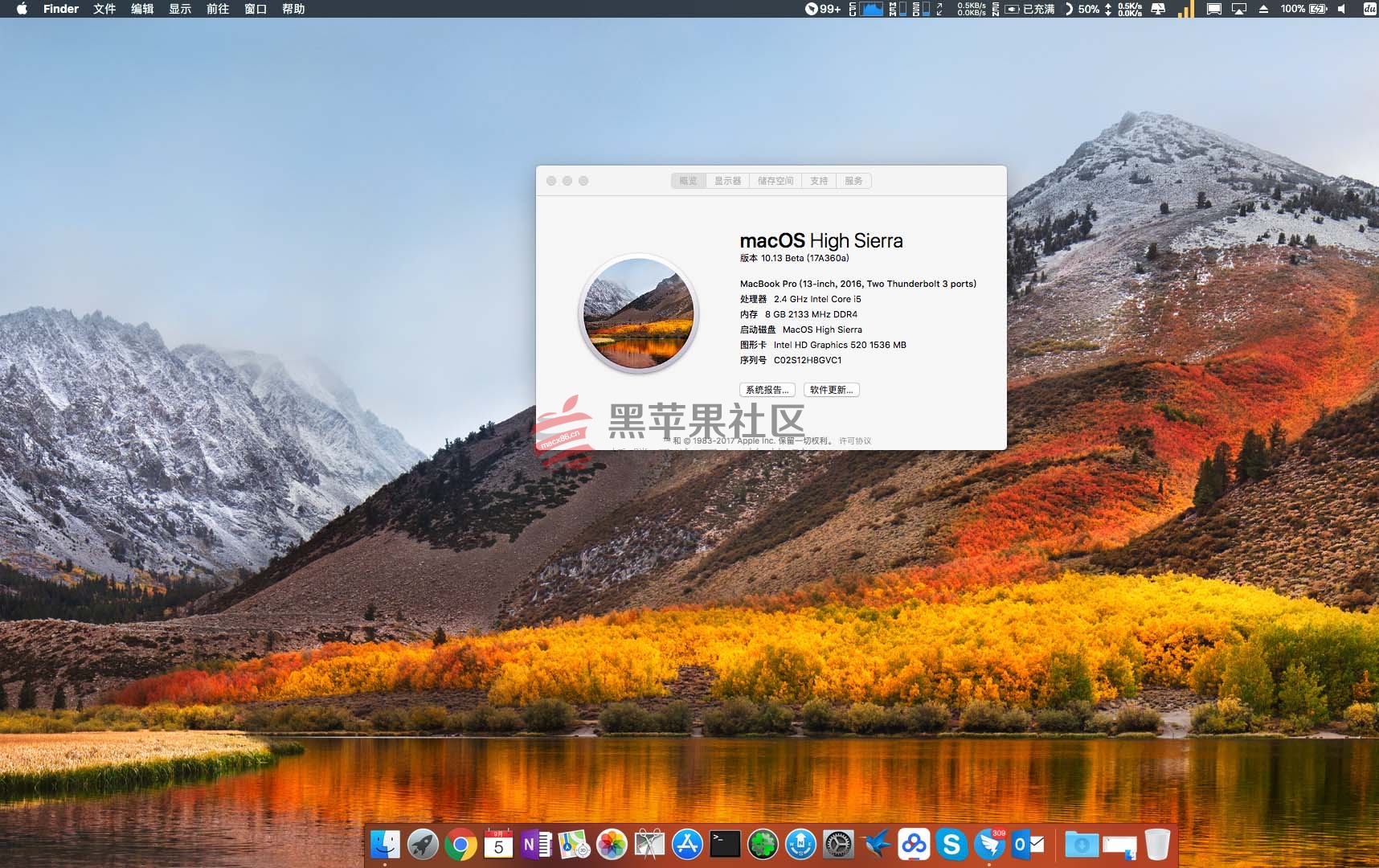1379x868 pixels.
Task: Click the 系统报告... button
Action: (767, 390)
